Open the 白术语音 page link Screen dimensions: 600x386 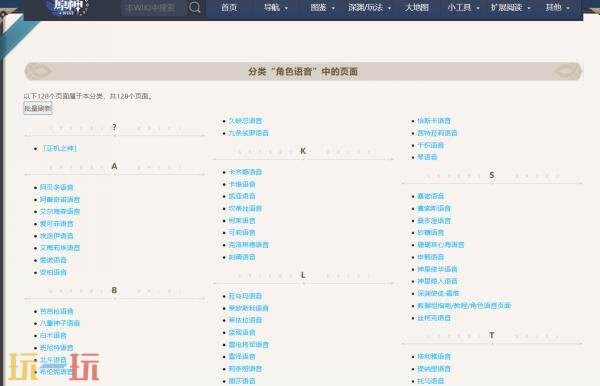pyautogui.click(x=53, y=335)
